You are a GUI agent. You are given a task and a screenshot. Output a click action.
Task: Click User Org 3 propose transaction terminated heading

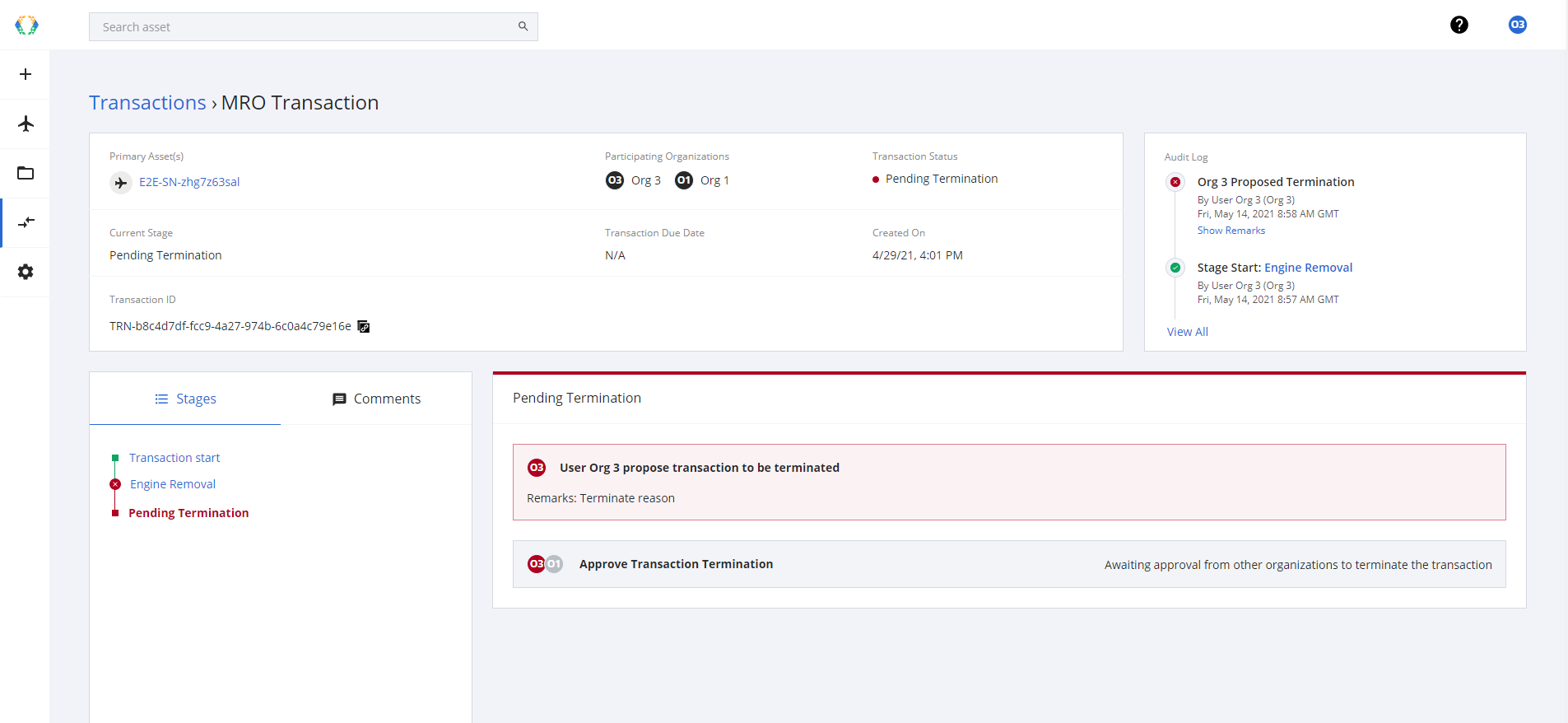tap(700, 468)
